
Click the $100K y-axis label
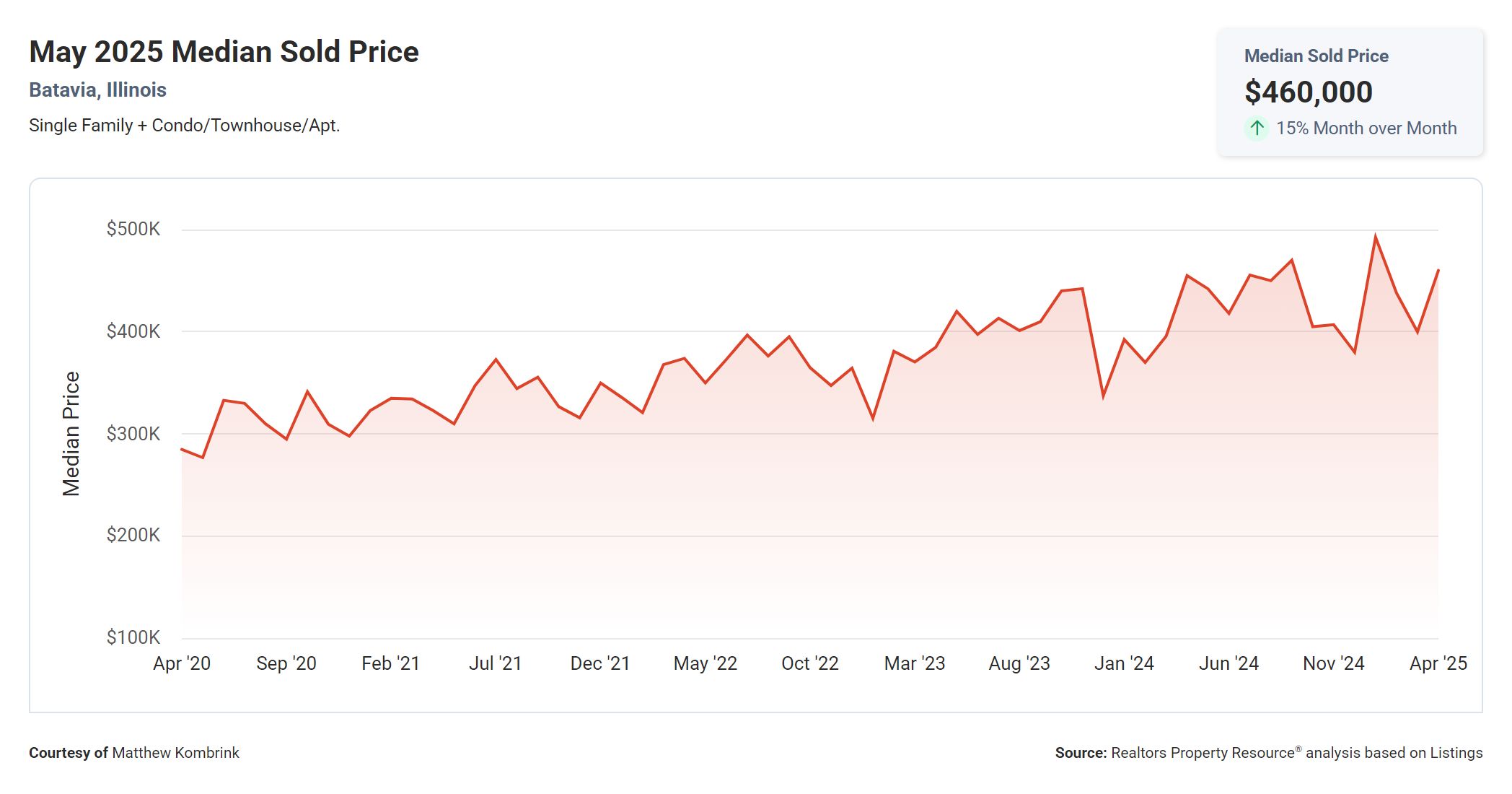[x=133, y=637]
